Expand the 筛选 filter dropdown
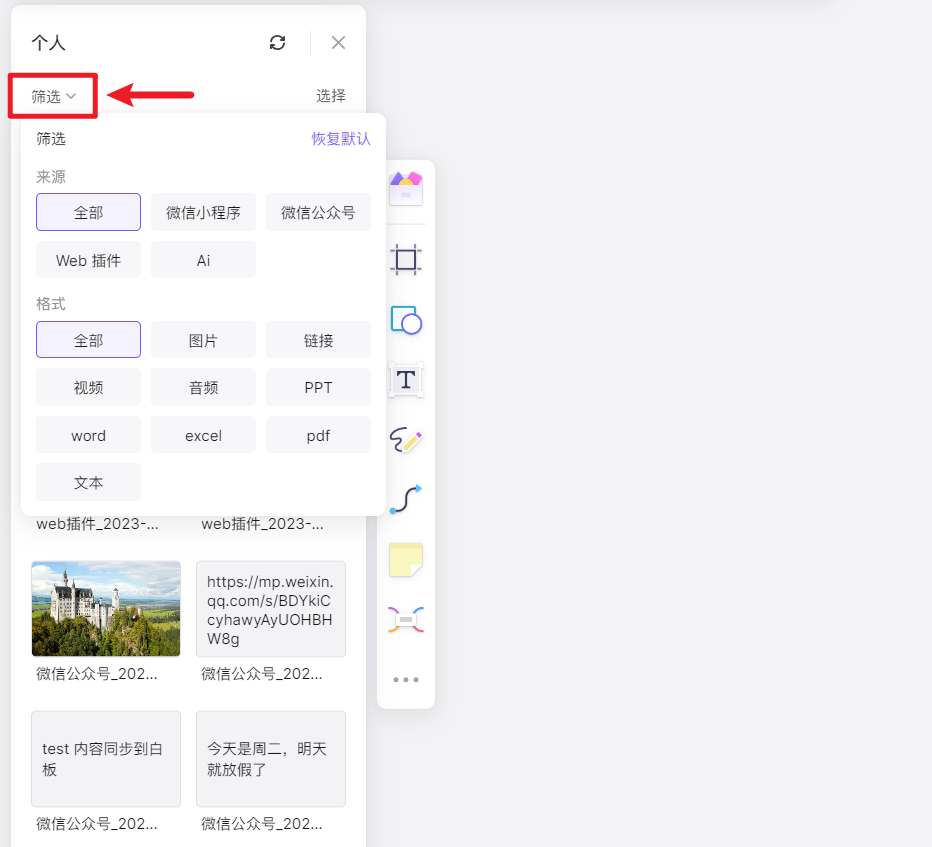 click(x=53, y=96)
